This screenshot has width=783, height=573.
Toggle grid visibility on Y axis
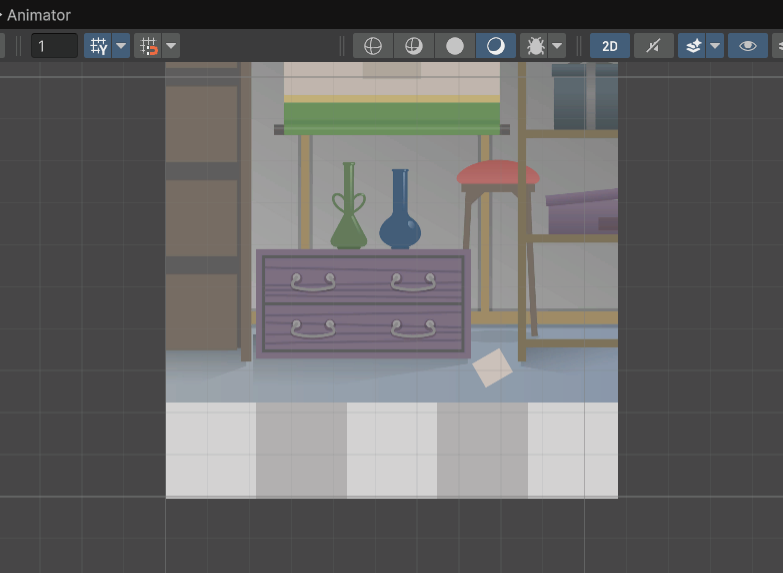point(98,46)
